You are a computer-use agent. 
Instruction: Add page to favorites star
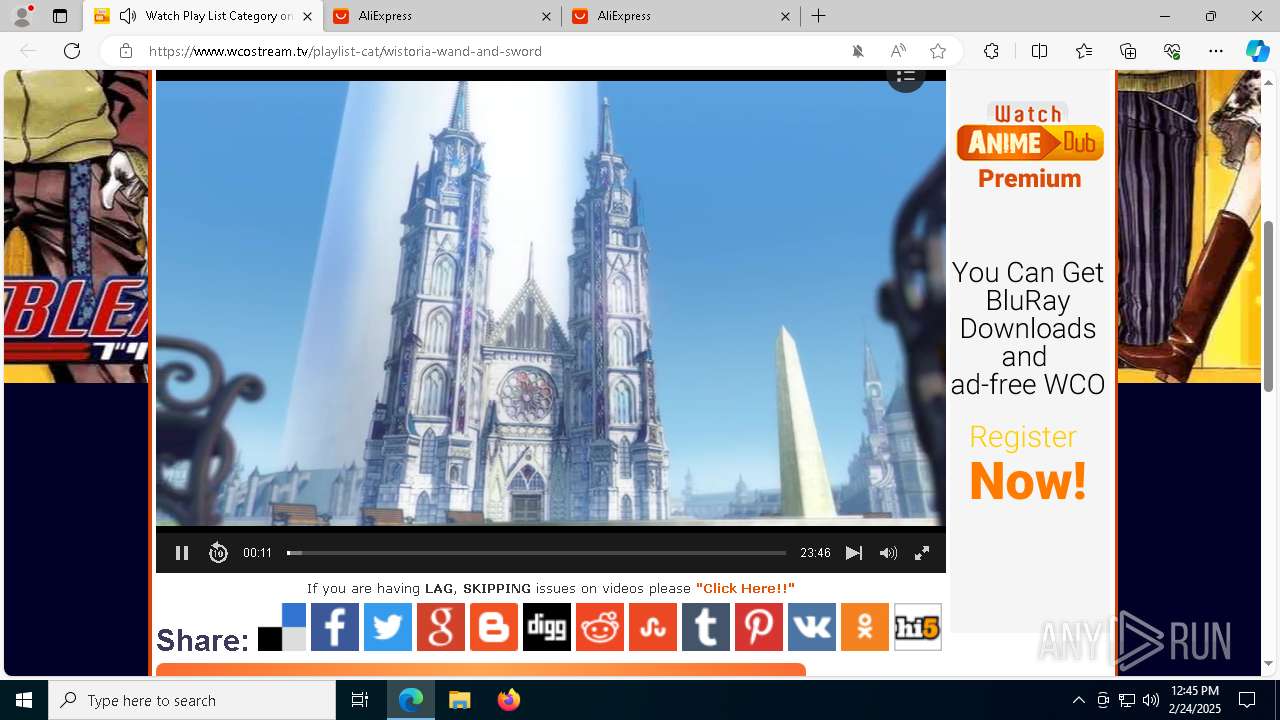(937, 51)
